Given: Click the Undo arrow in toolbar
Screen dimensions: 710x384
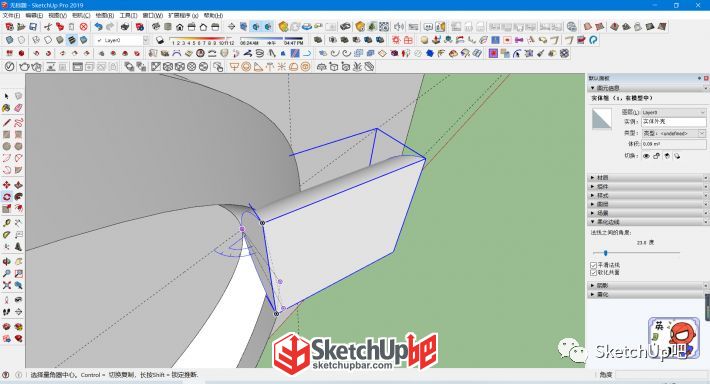Looking at the screenshot, I should 98,27.
